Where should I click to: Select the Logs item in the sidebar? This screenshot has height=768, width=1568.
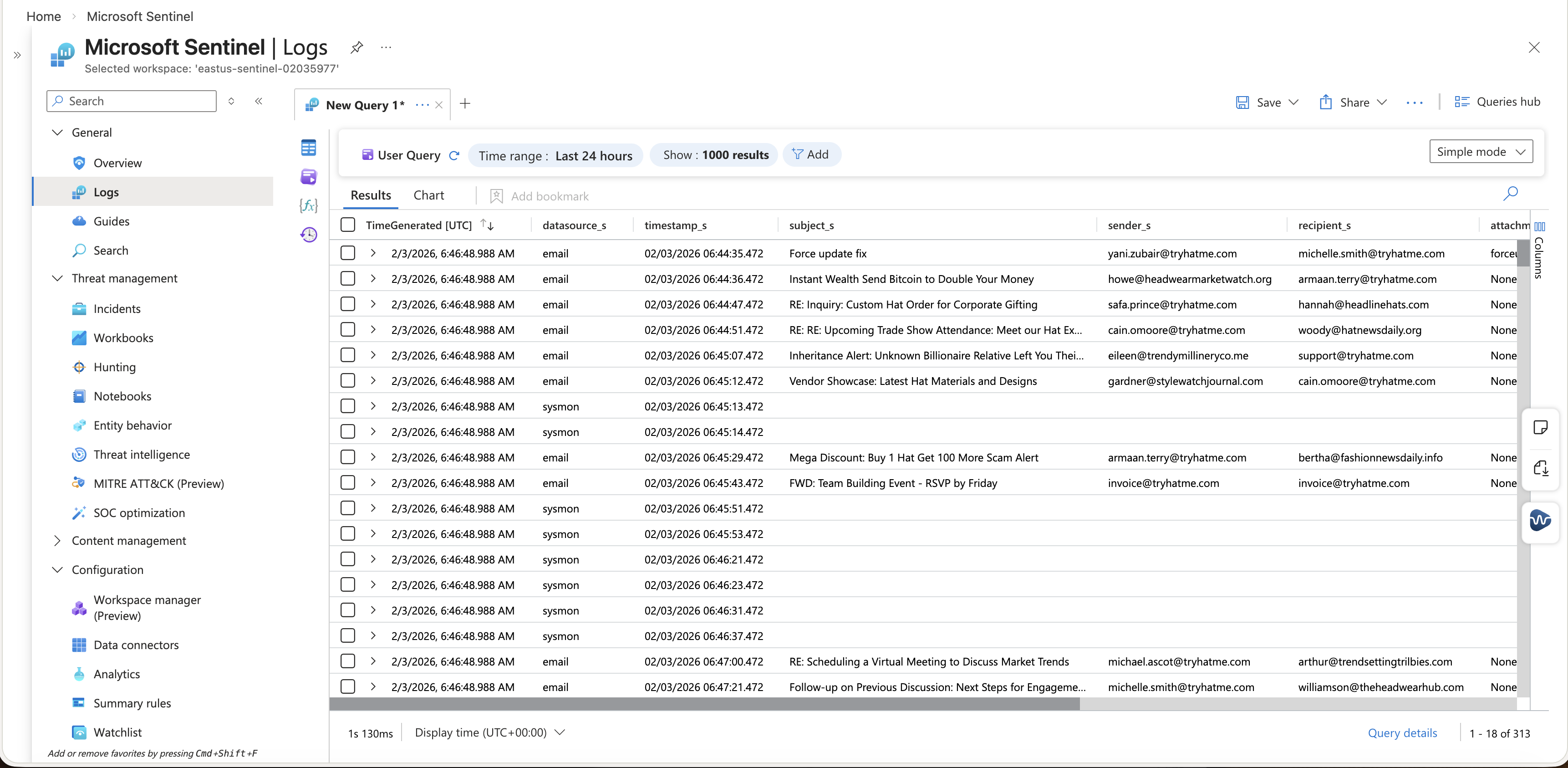[107, 192]
